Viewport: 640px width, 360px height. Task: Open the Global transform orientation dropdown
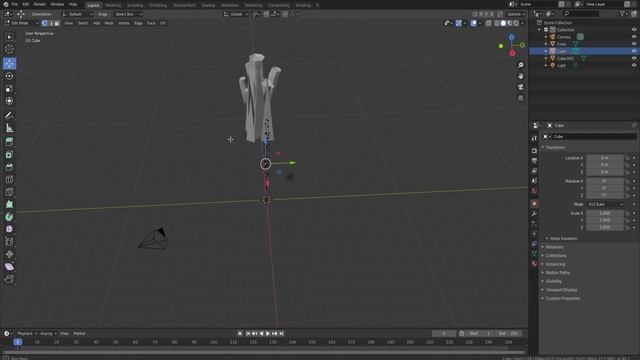point(236,14)
